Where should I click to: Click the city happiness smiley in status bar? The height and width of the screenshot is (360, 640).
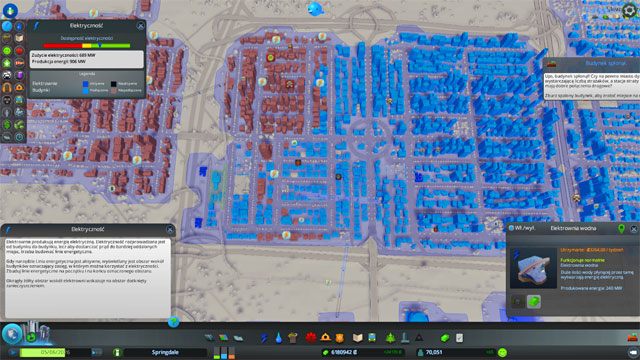click(x=502, y=352)
